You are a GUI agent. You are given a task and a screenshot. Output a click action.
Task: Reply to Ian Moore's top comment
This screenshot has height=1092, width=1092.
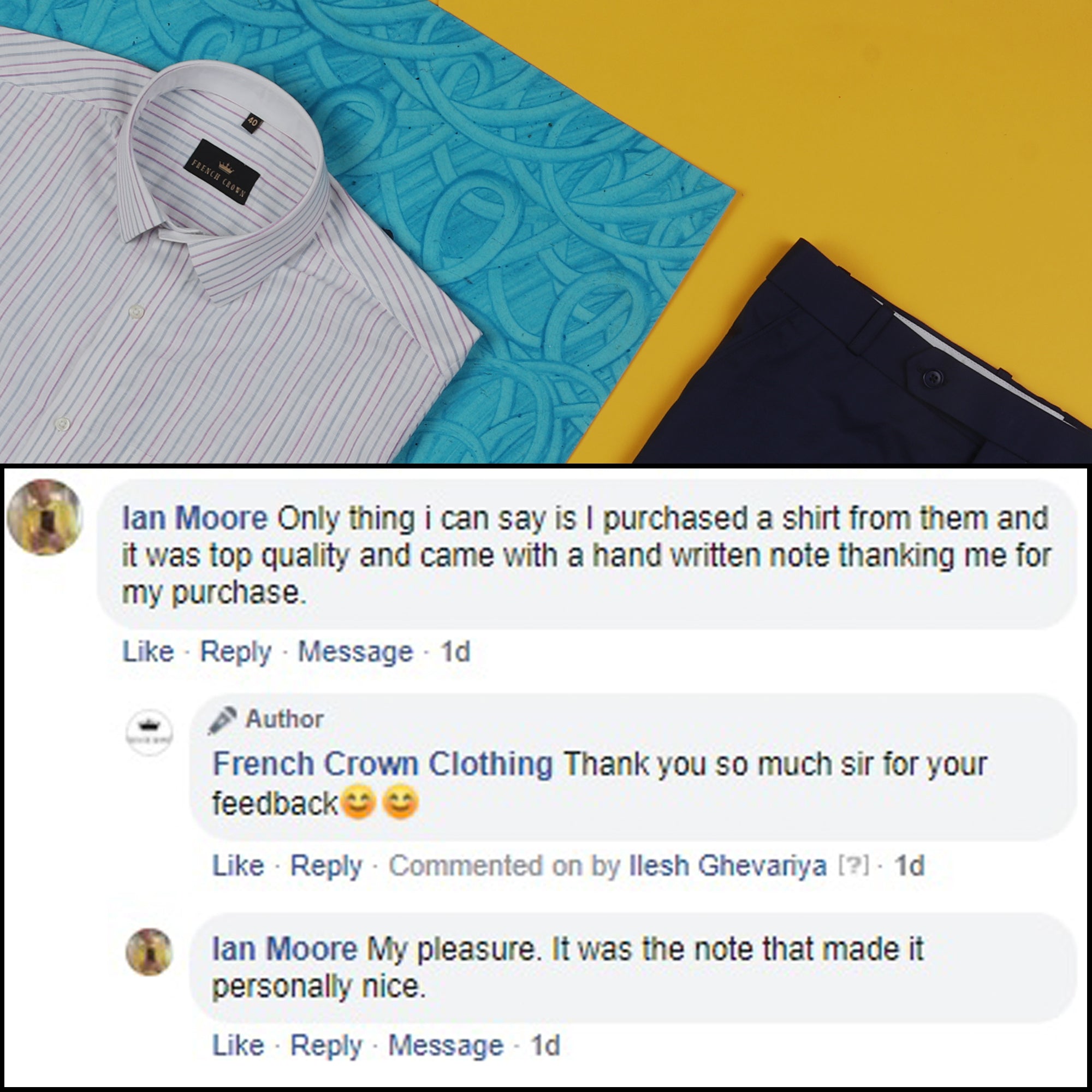(236, 653)
